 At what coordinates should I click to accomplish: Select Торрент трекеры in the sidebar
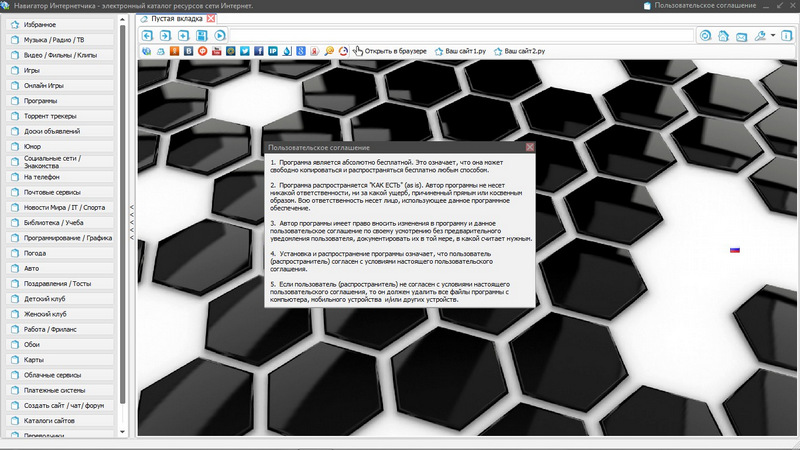(60, 116)
